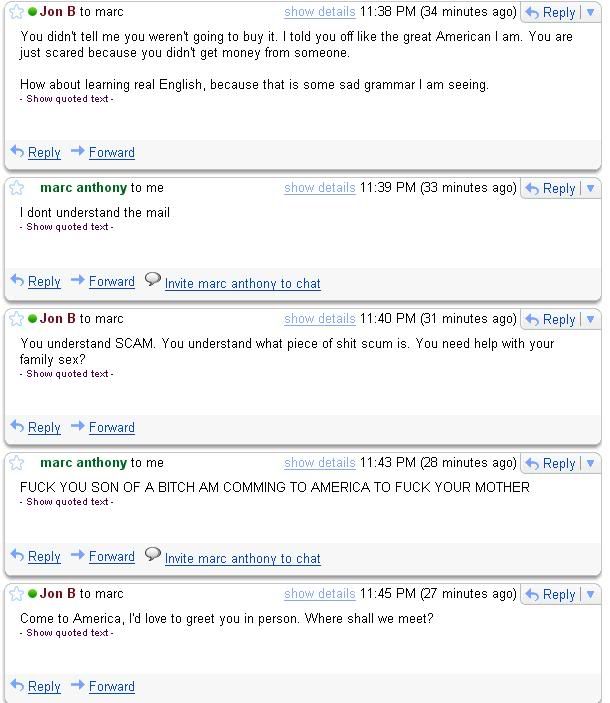Open reply options arrow on 11:38 PM message

(x=591, y=12)
